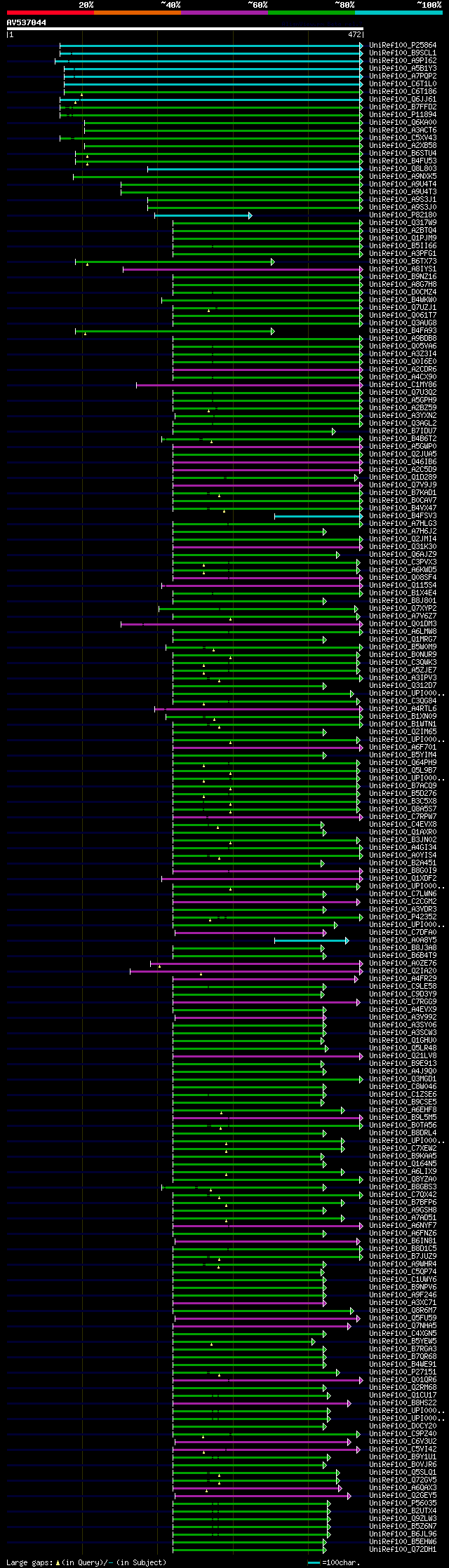Choose the UniRef100_A9U4T3 entry
The height and width of the screenshot is (1568, 449).
click(403, 192)
